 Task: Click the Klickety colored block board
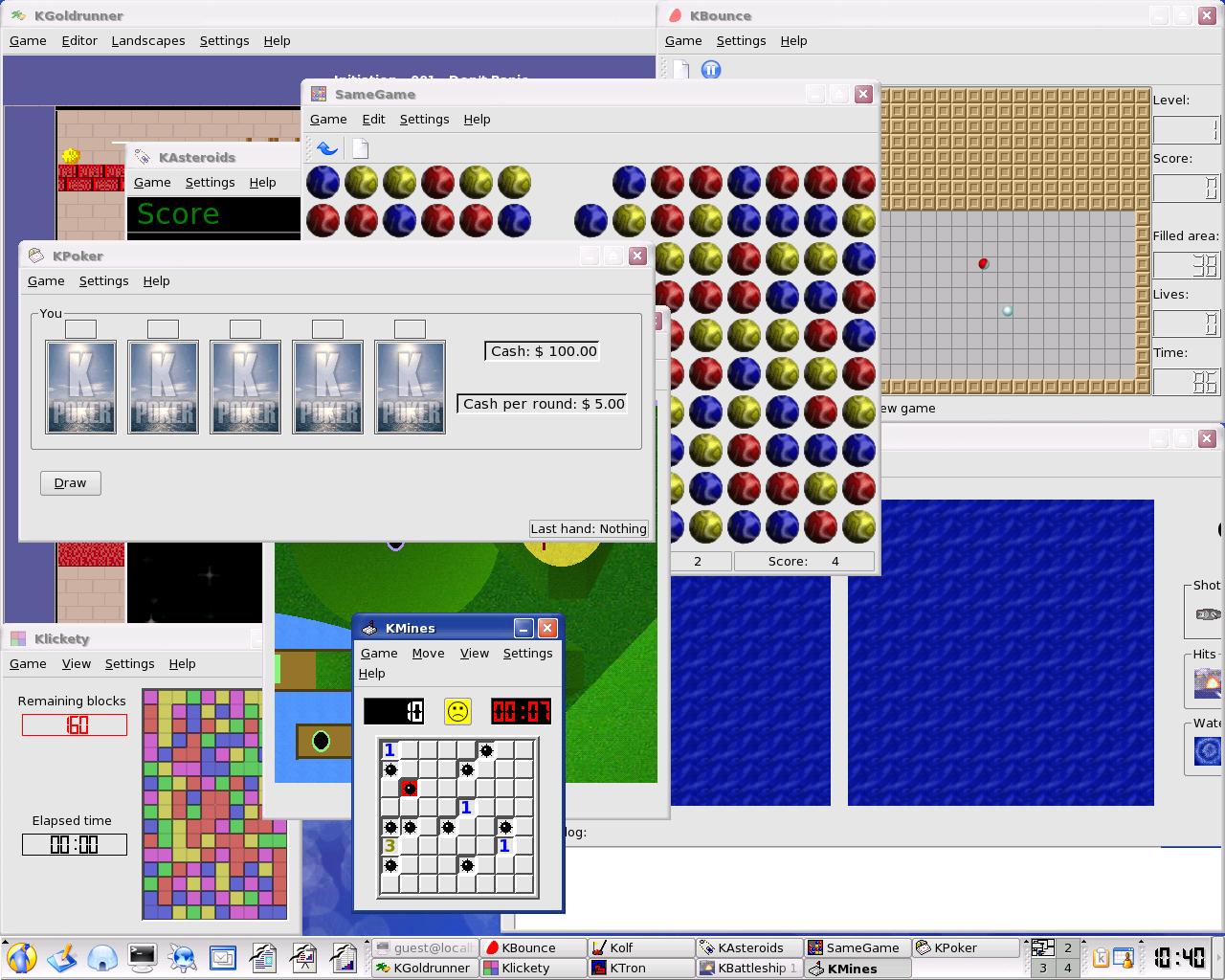[214, 804]
